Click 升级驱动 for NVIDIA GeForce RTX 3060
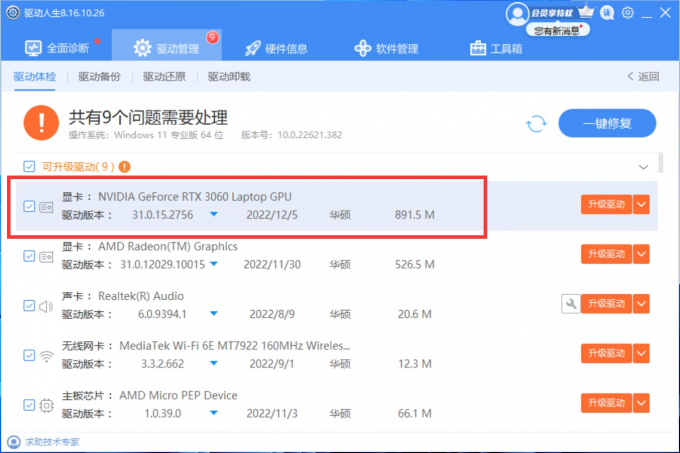 pyautogui.click(x=606, y=205)
